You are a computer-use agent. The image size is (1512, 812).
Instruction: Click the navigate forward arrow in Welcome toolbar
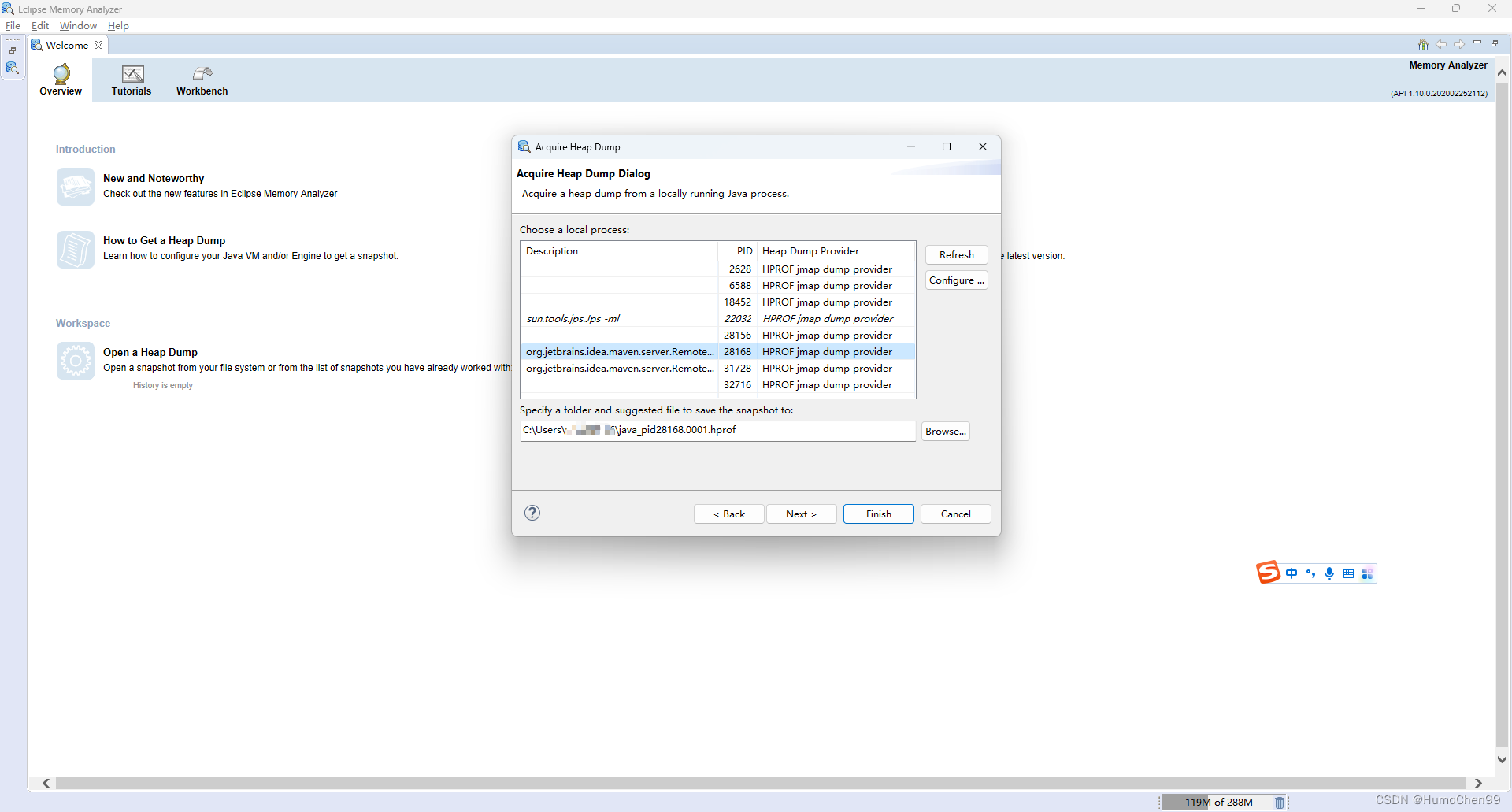coord(1459,45)
